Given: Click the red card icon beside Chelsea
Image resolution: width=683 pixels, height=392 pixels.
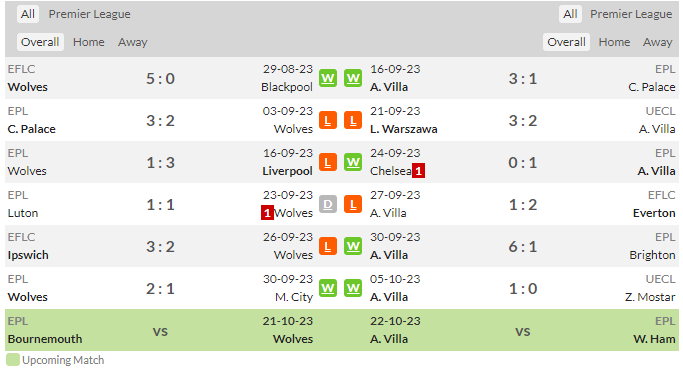Looking at the screenshot, I should (418, 171).
